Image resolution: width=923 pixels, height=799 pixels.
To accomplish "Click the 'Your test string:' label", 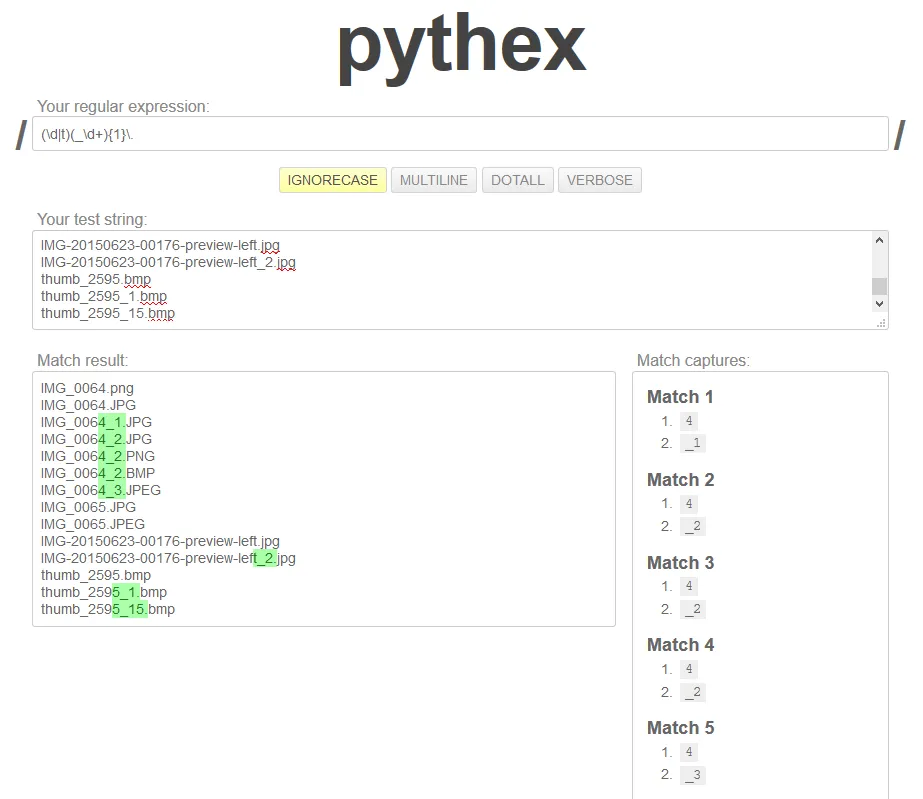I will (x=92, y=220).
